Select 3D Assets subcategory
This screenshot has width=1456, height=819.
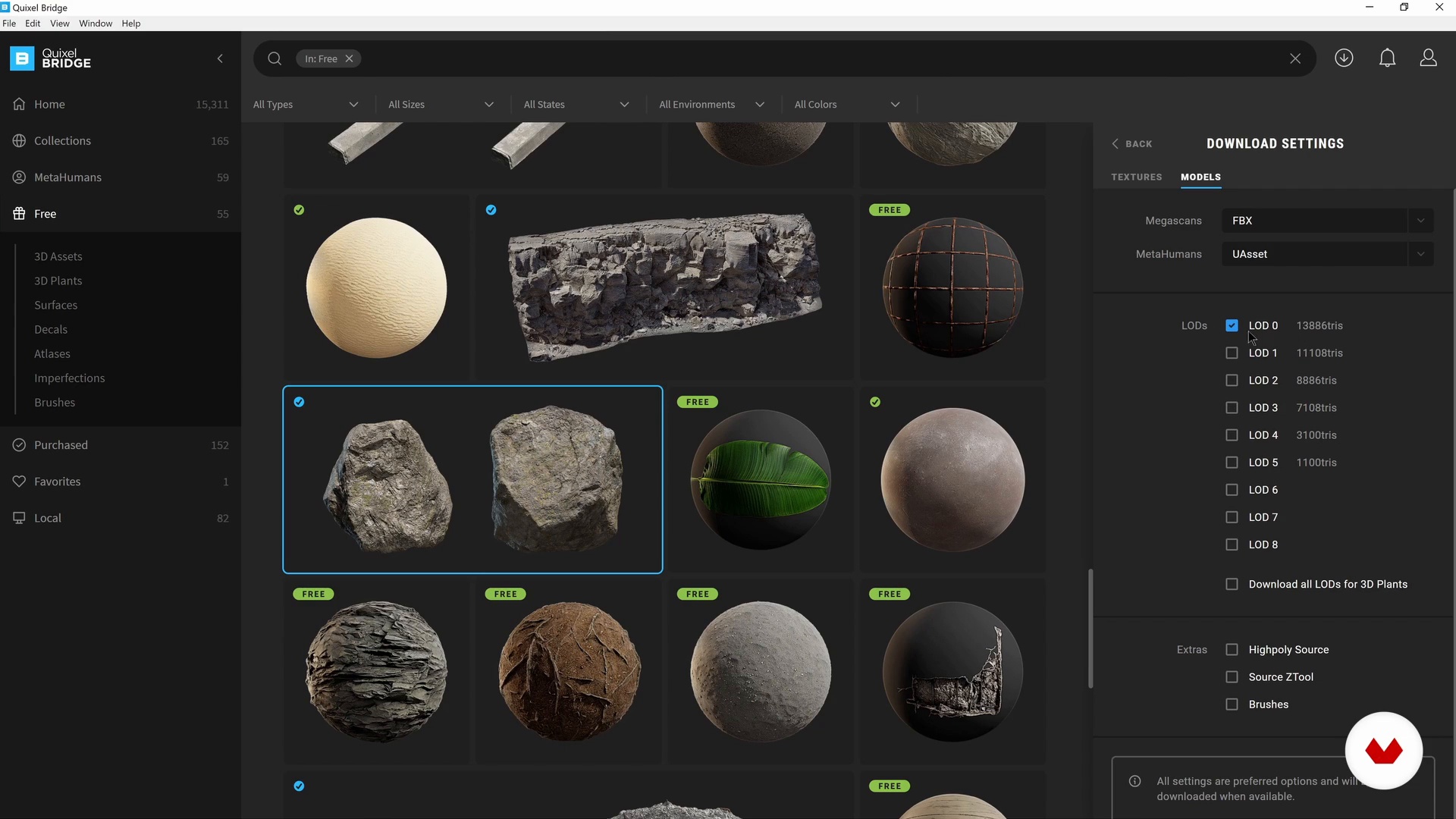[58, 256]
